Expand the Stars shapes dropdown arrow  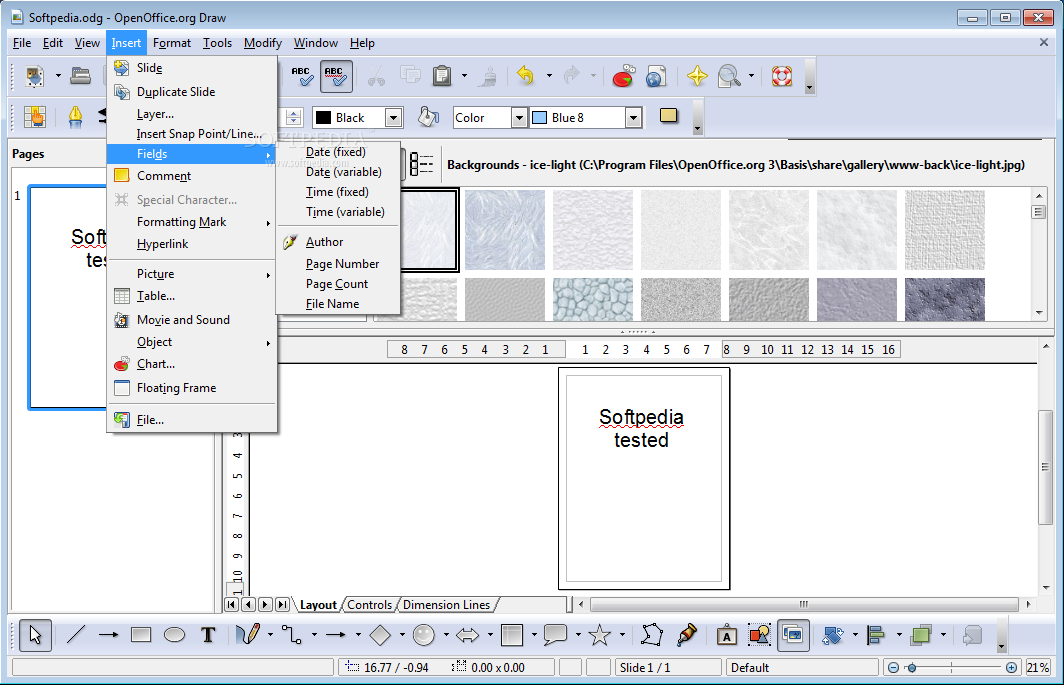click(622, 635)
